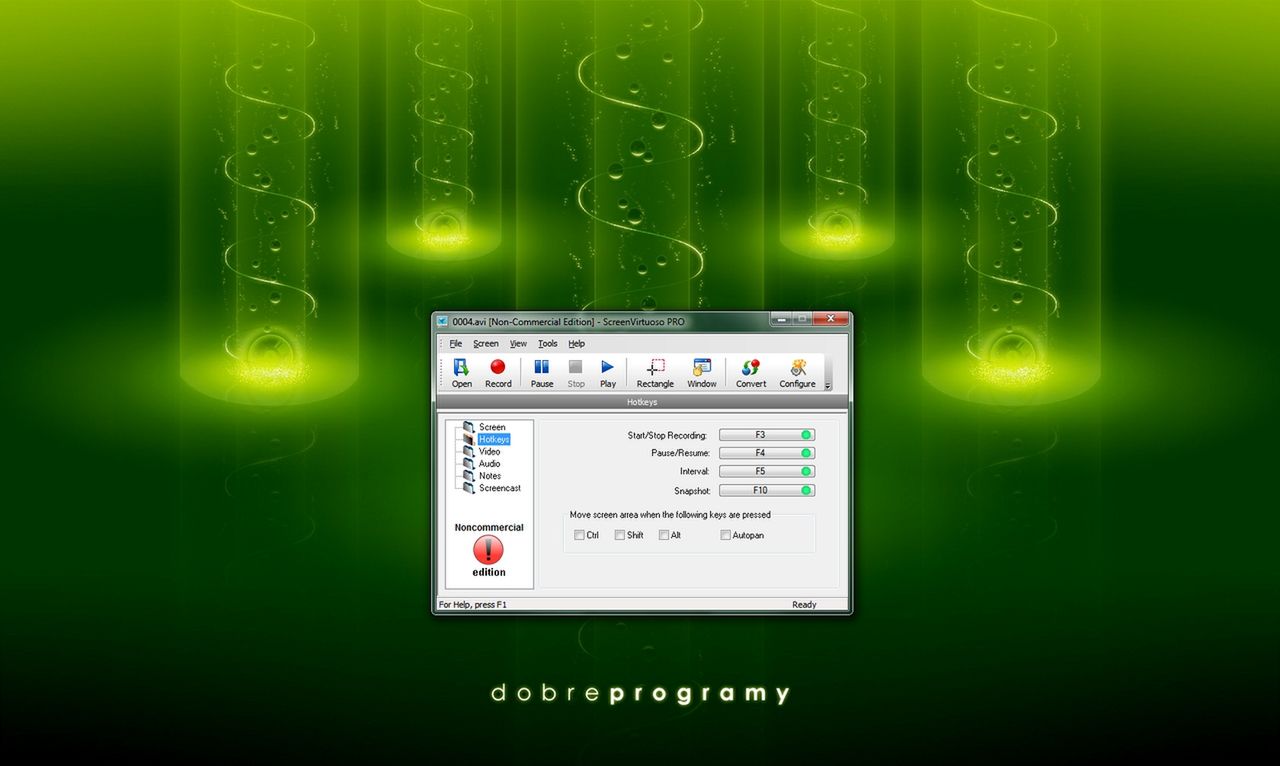Close the ScreenVirtuoso PRO window
Viewport: 1280px width, 766px height.
coord(830,319)
